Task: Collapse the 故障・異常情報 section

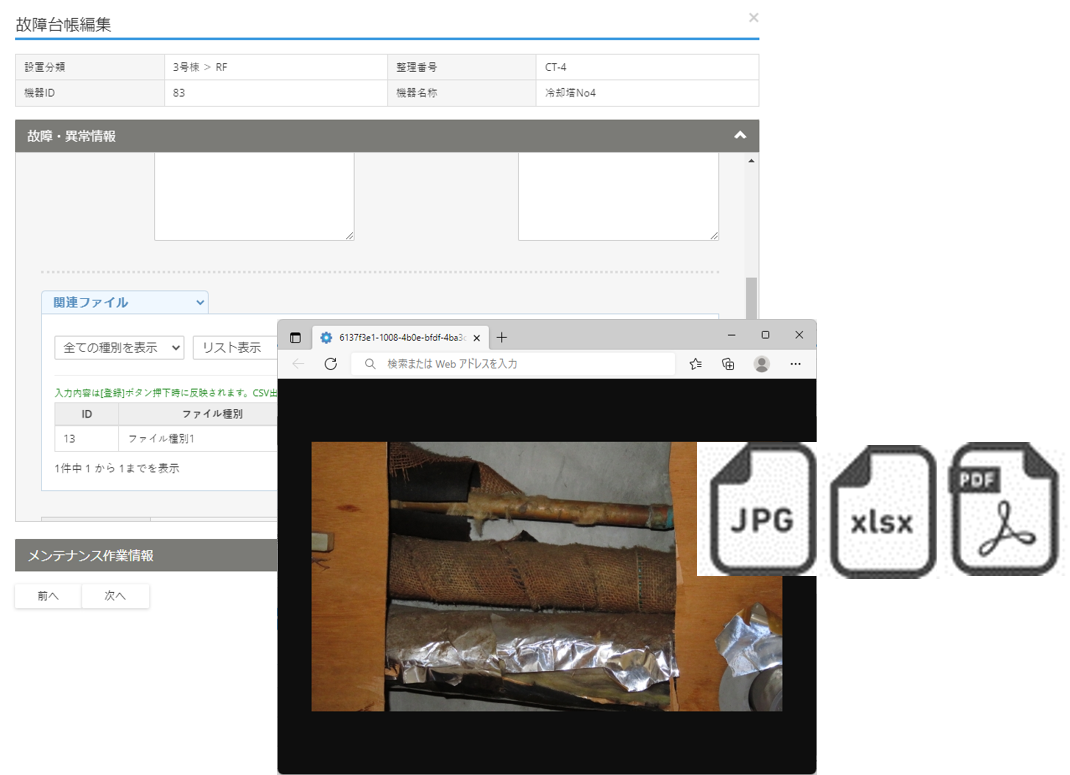Action: [739, 136]
